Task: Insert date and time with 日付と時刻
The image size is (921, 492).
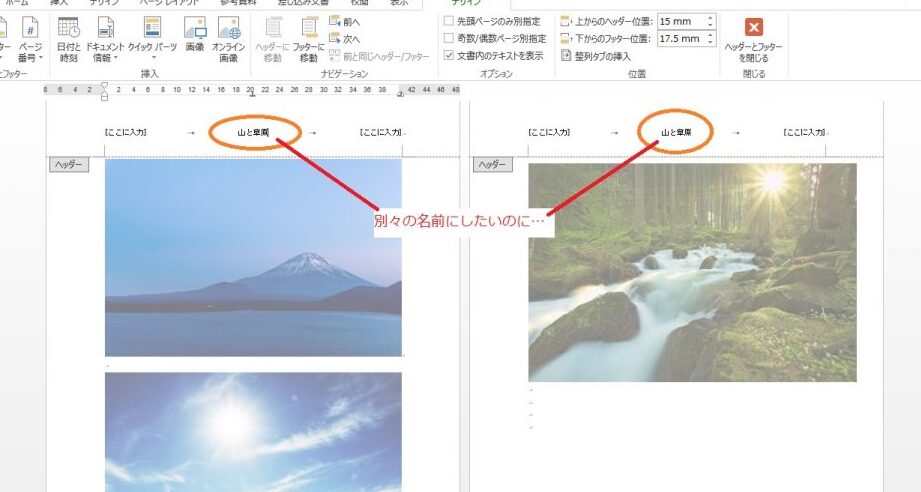Action: pos(69,40)
